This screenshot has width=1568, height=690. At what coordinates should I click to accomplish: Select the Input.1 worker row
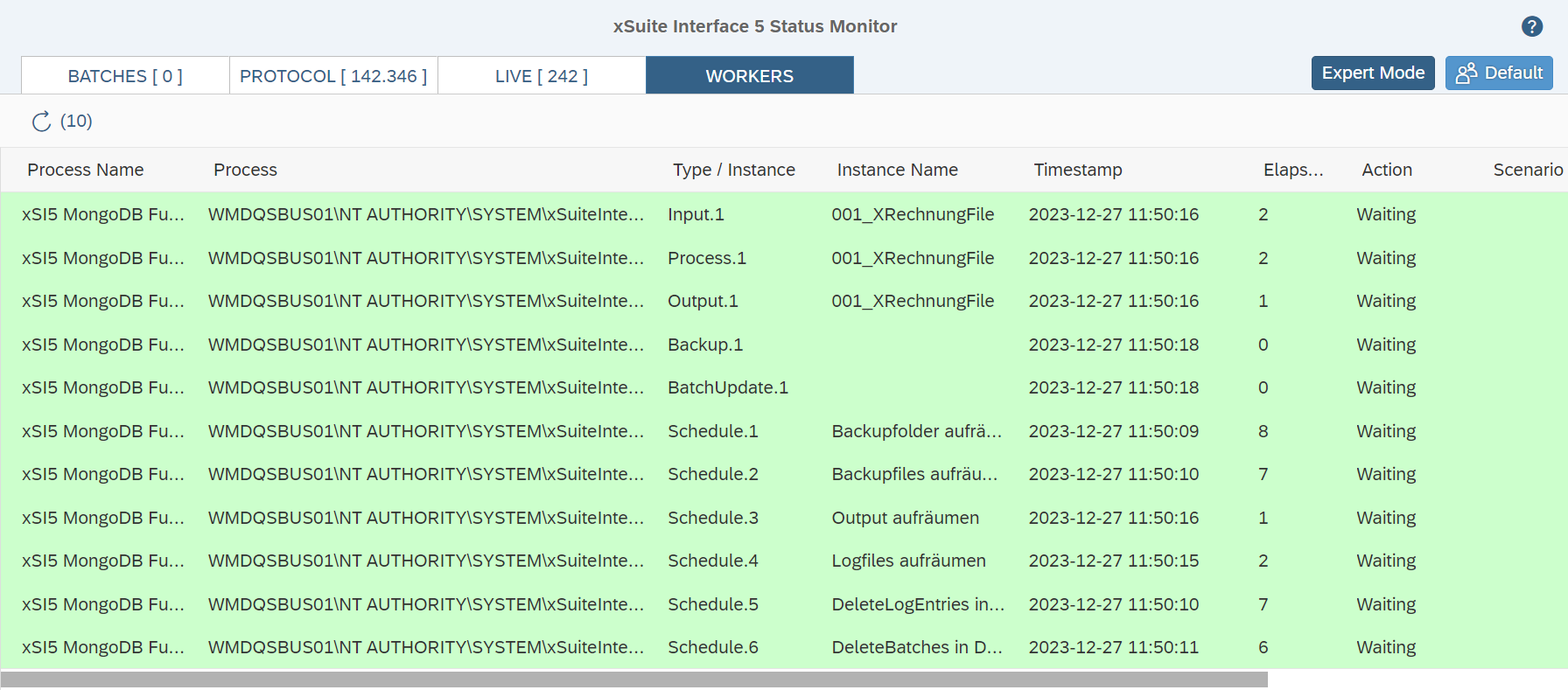coord(784,214)
